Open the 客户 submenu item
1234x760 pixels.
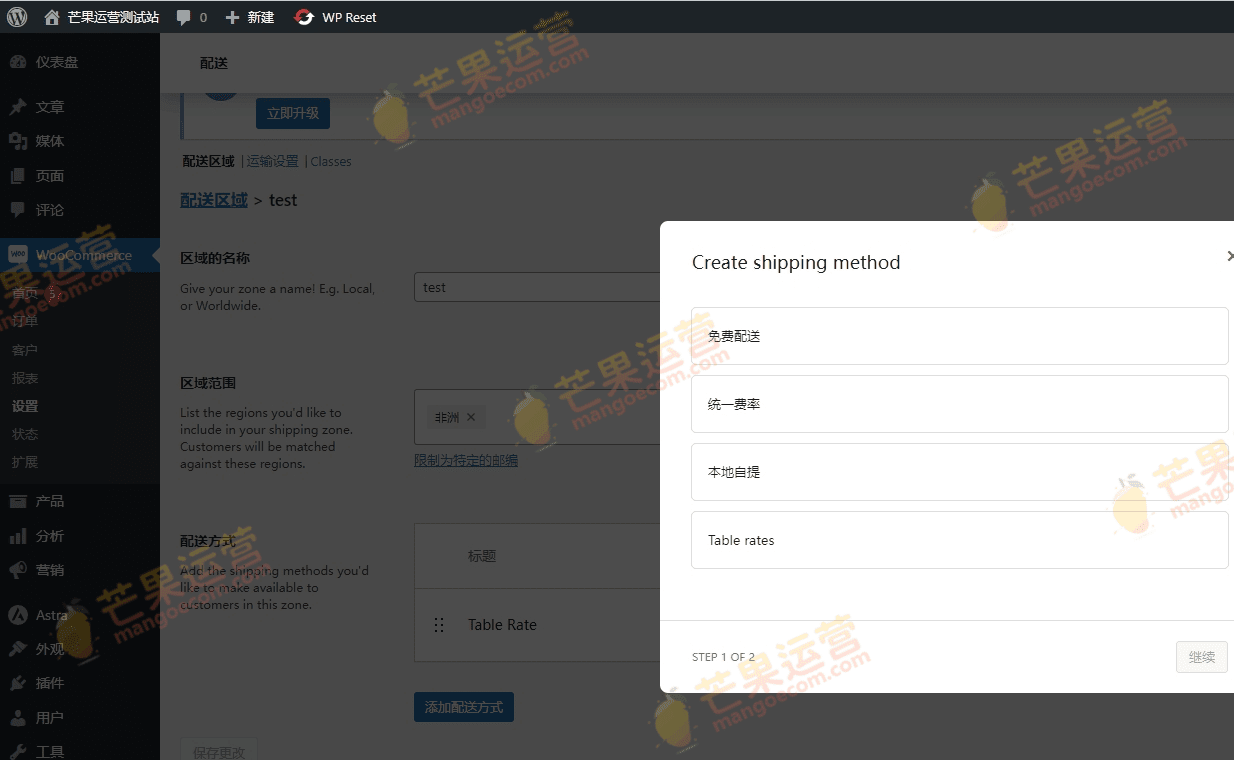(25, 350)
